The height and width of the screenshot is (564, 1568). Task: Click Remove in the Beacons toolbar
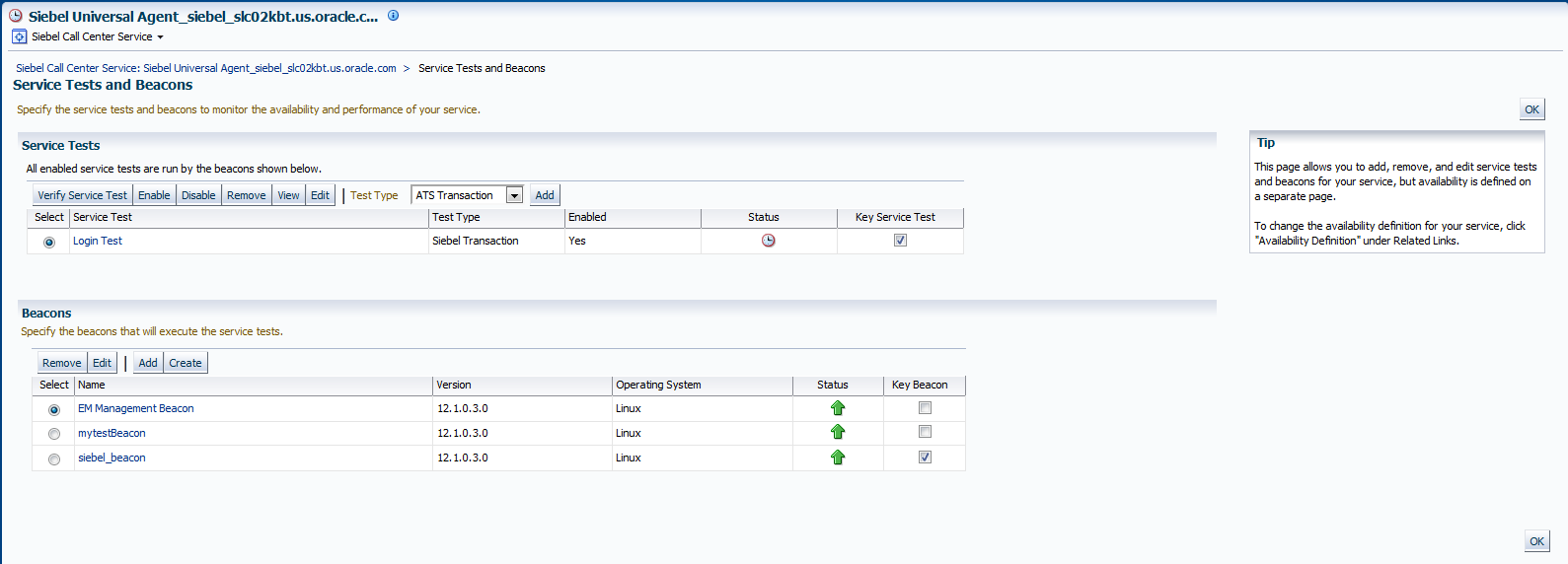point(62,363)
